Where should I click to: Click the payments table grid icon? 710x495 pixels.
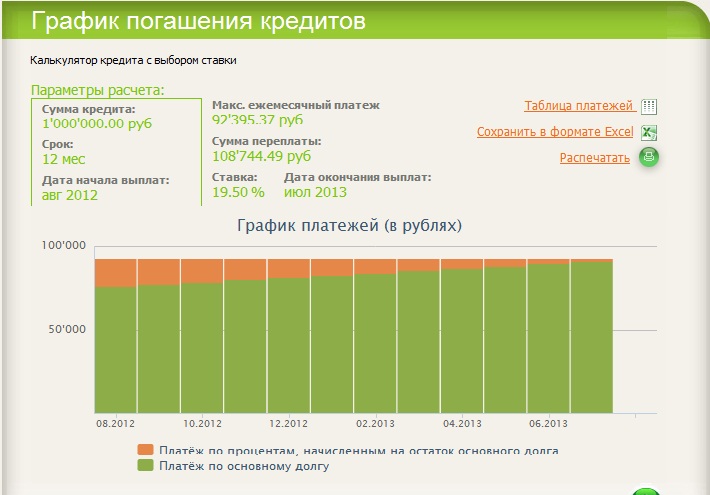[x=649, y=107]
